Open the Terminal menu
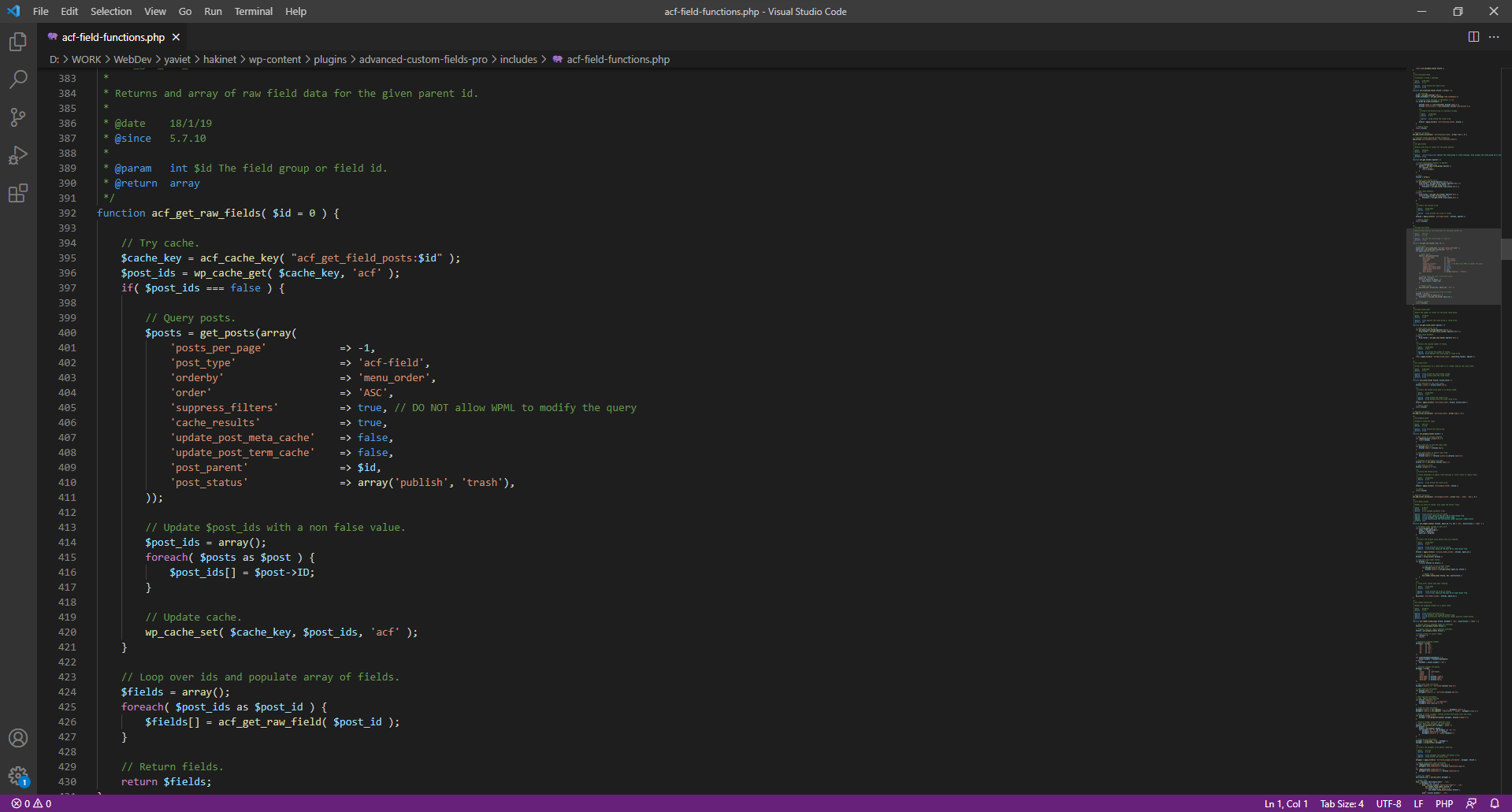The width and height of the screenshot is (1512, 812). click(253, 11)
